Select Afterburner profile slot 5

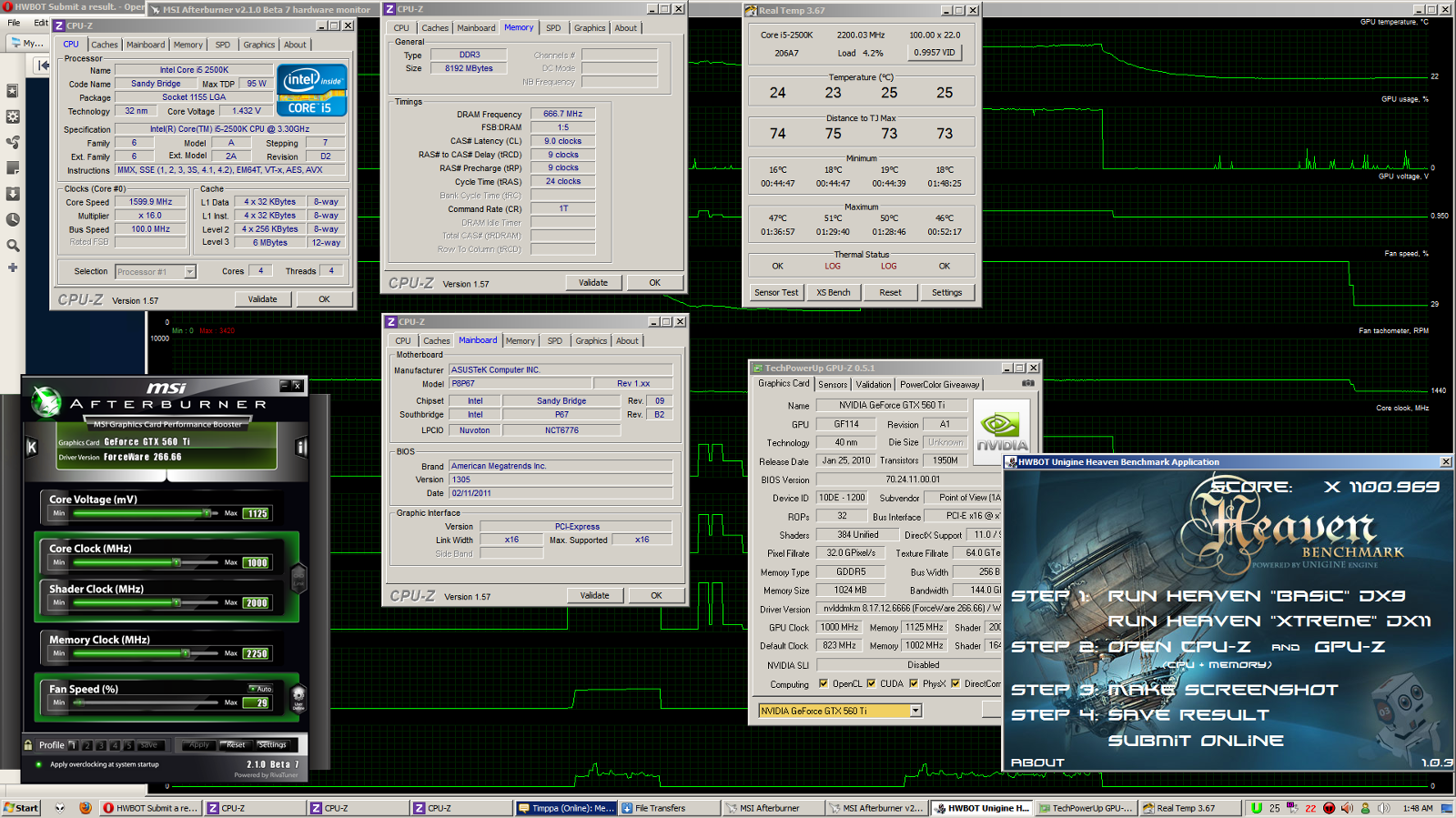click(128, 745)
